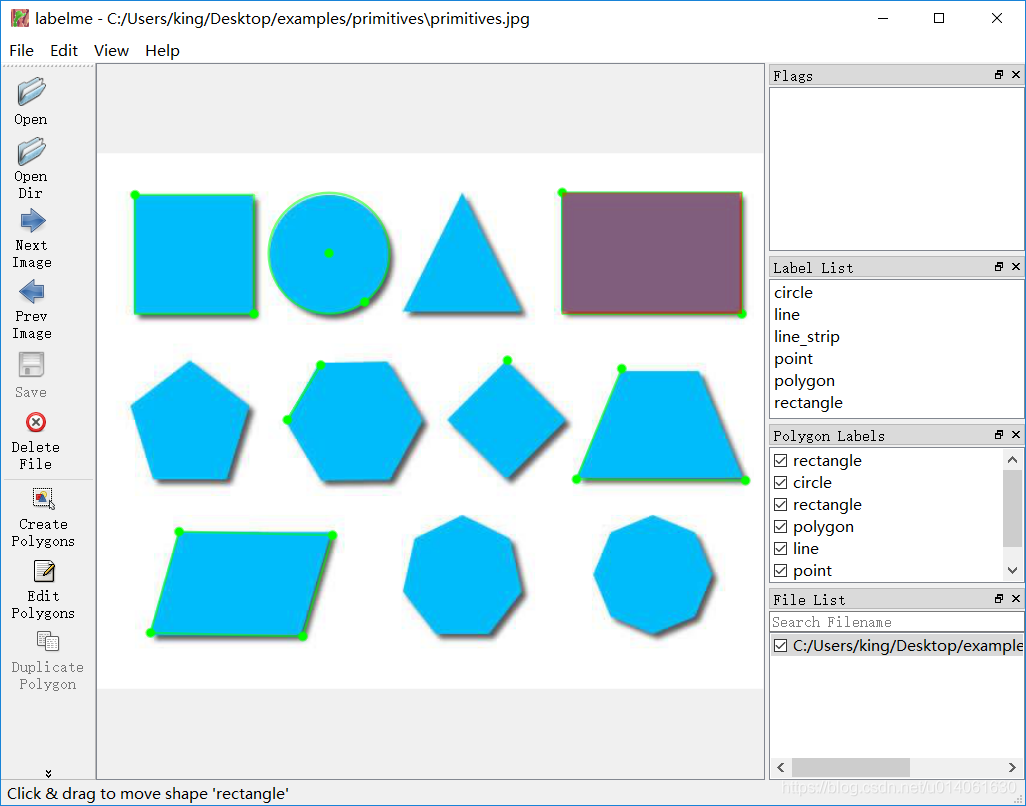Uncheck the circle polygon label
This screenshot has height=806, width=1026.
tap(780, 483)
